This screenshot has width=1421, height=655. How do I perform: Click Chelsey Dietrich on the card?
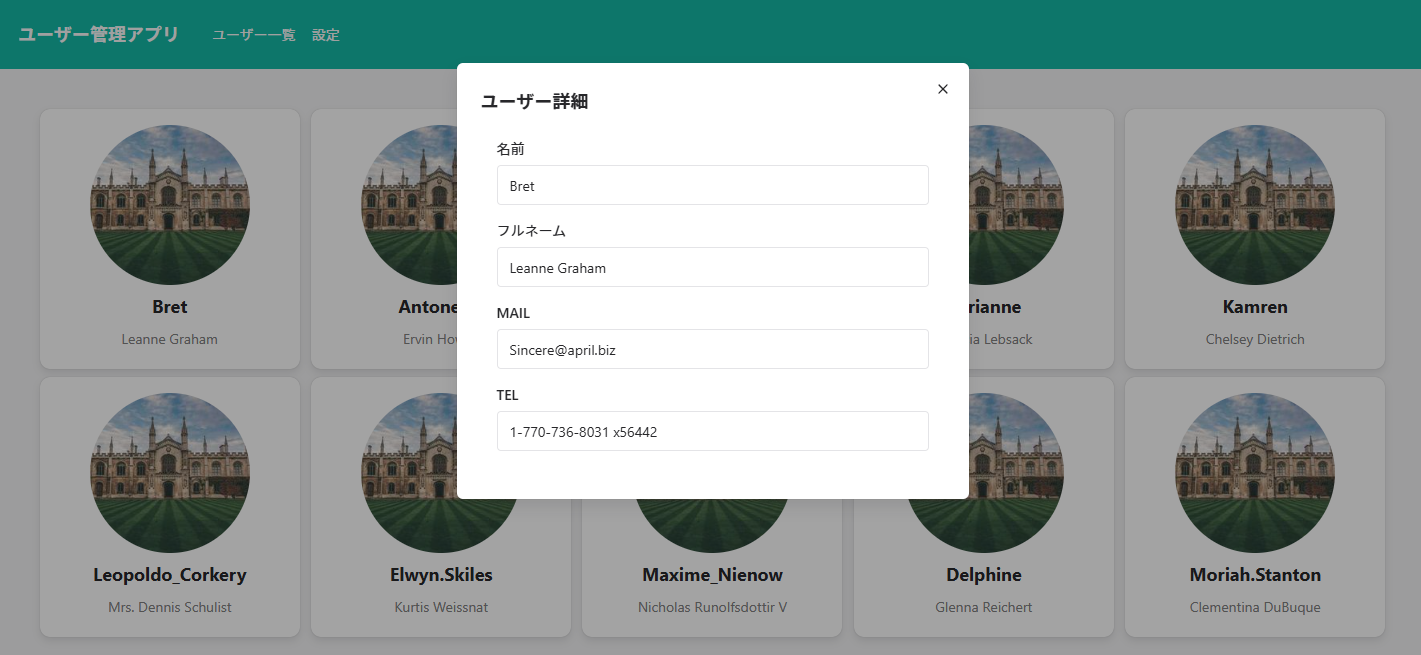coord(1255,339)
